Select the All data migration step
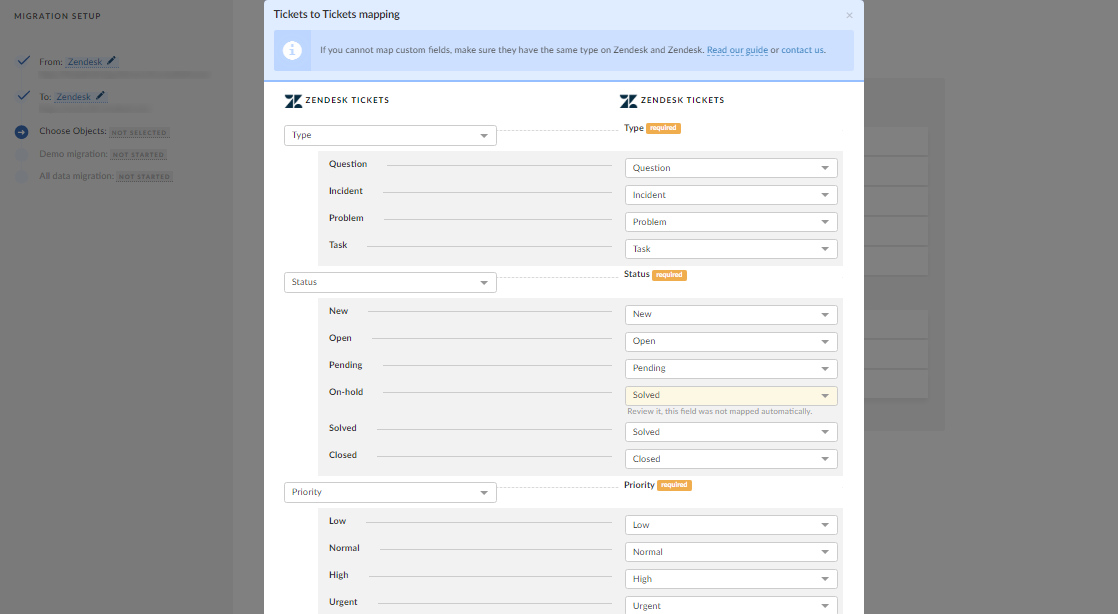 point(77,176)
